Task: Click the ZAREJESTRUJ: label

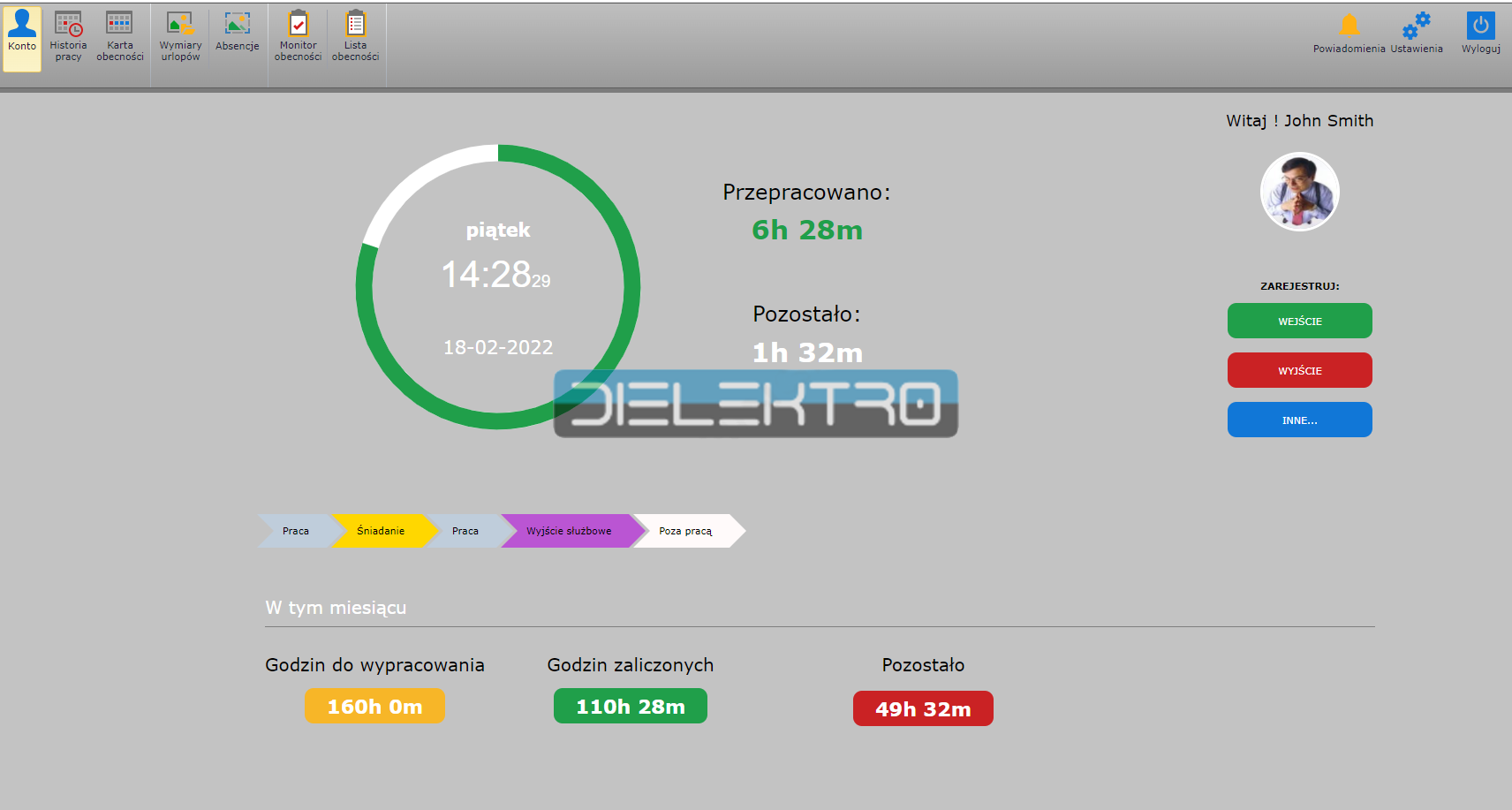Action: point(1299,286)
